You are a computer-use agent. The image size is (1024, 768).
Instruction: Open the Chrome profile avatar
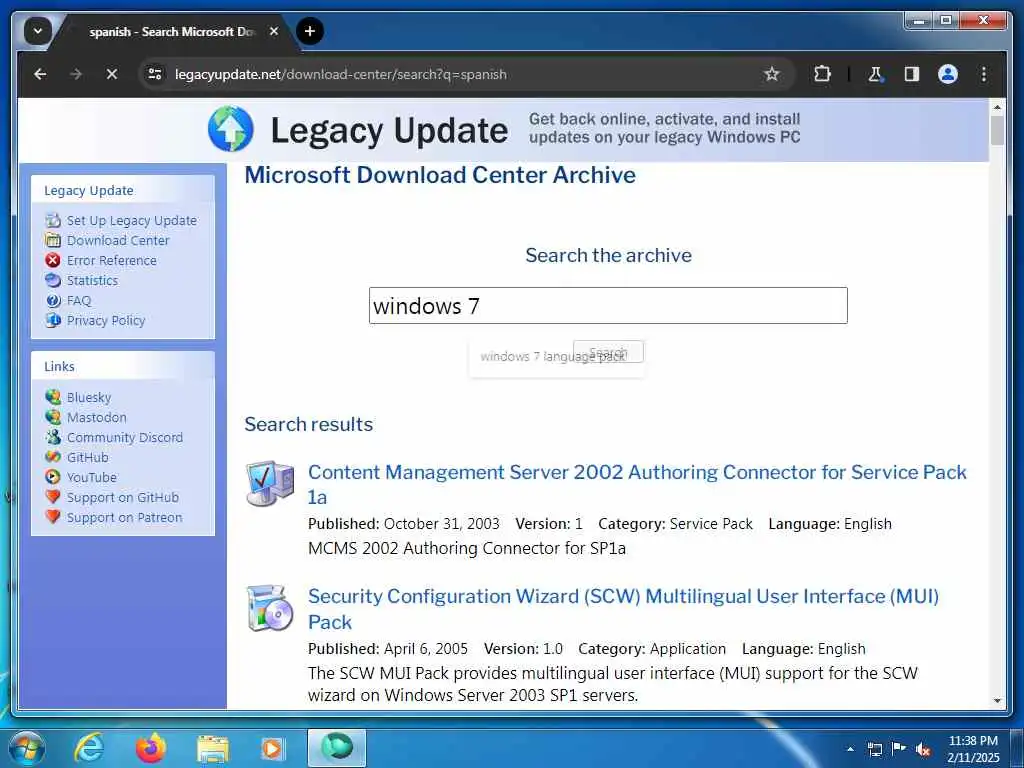pos(948,74)
